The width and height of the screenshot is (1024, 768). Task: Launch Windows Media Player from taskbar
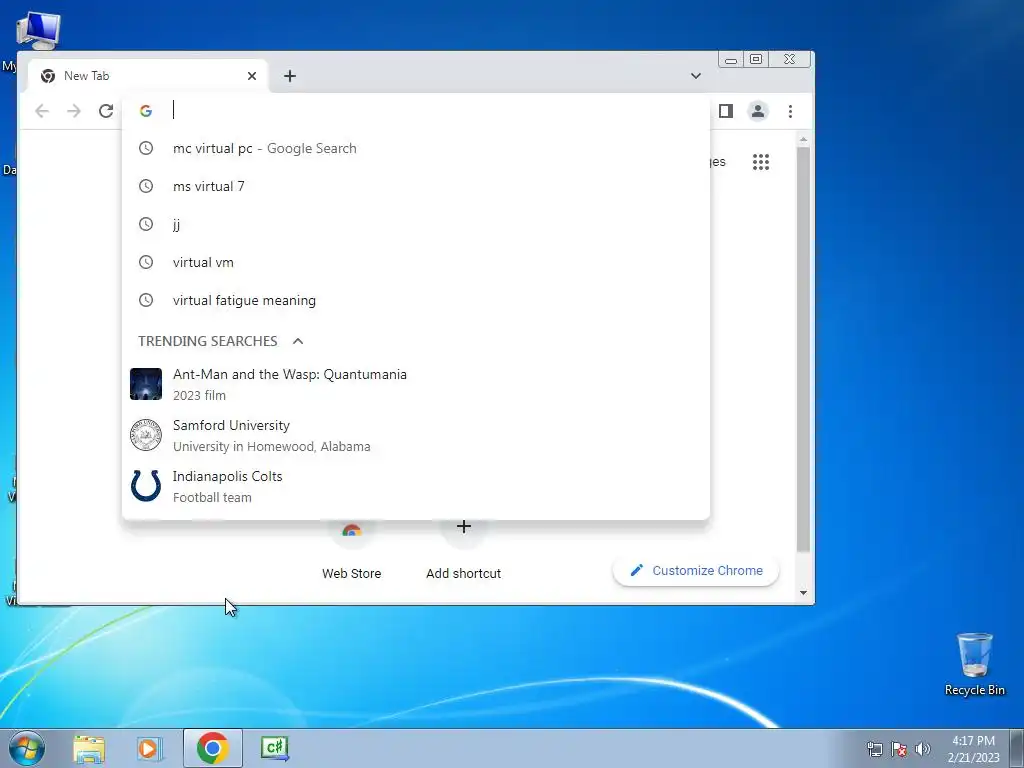[149, 748]
